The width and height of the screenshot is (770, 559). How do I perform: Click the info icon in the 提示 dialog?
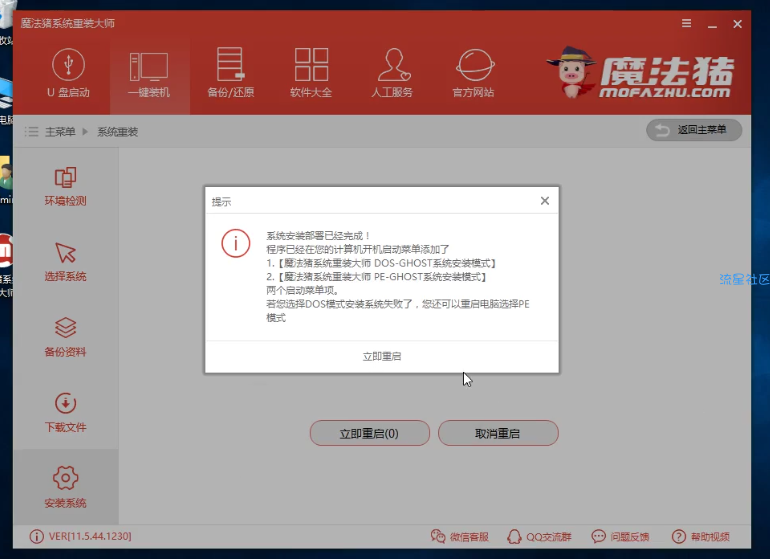click(x=236, y=243)
